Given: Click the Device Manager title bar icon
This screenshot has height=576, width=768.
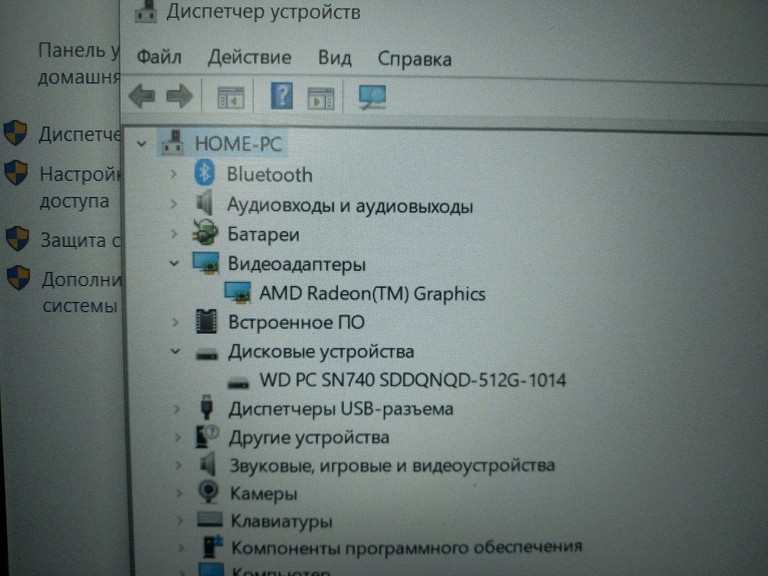Looking at the screenshot, I should pyautogui.click(x=145, y=11).
